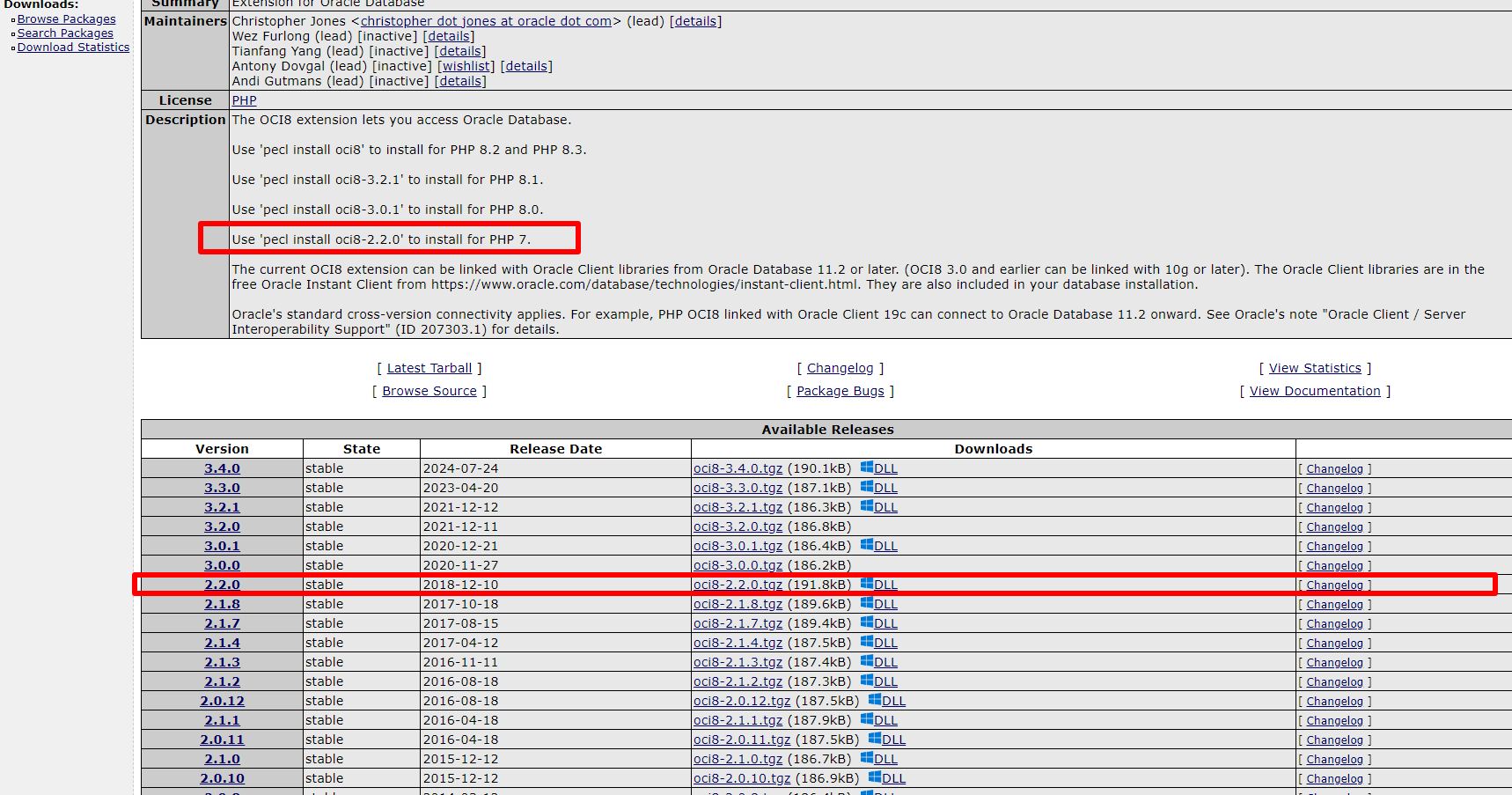Click Christopher Jones email address link
The image size is (1512, 795).
click(486, 21)
